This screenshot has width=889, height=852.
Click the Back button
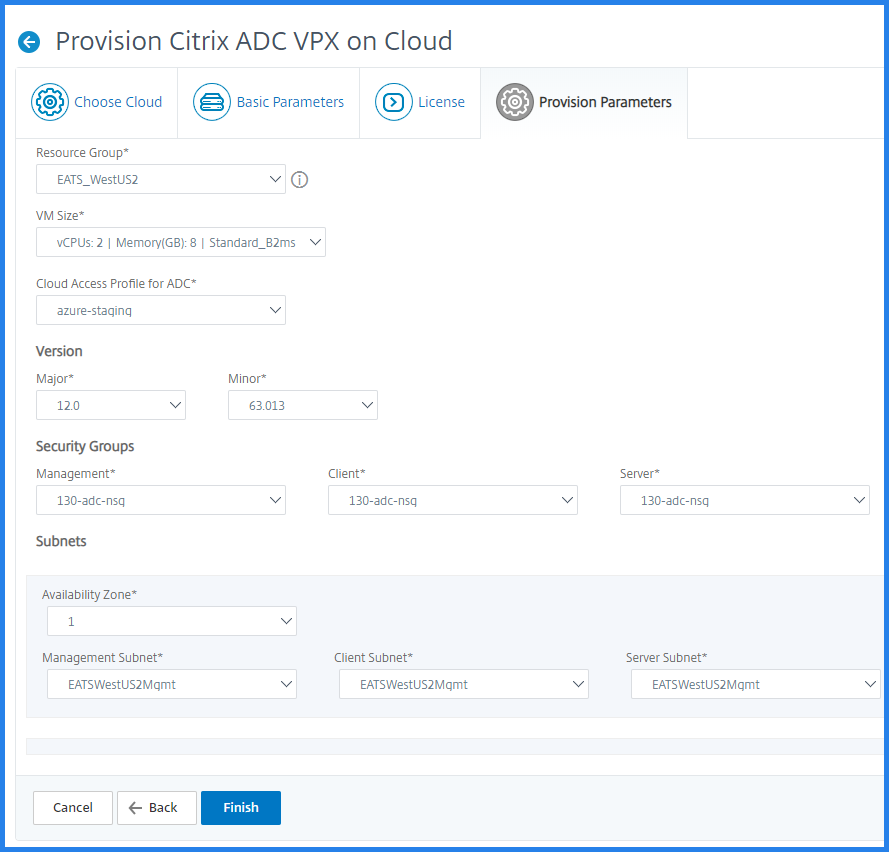[157, 808]
